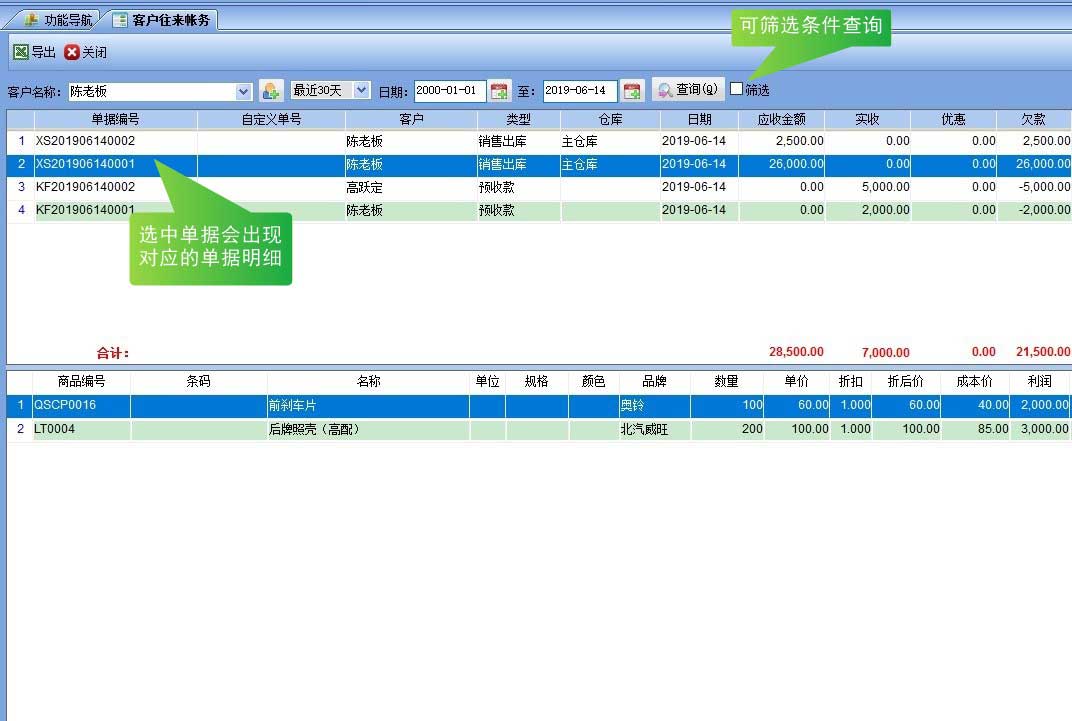The height and width of the screenshot is (721, 1072).
Task: Select document row XS201906140001
Action: pos(539,164)
